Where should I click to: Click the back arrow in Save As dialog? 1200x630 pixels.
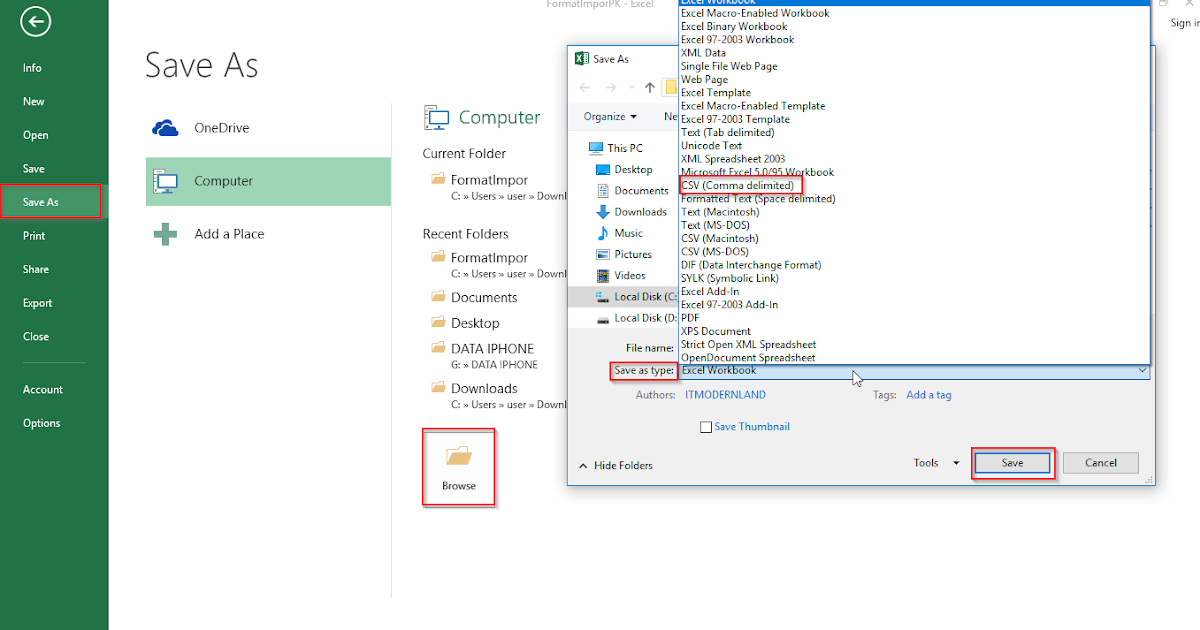pos(585,87)
